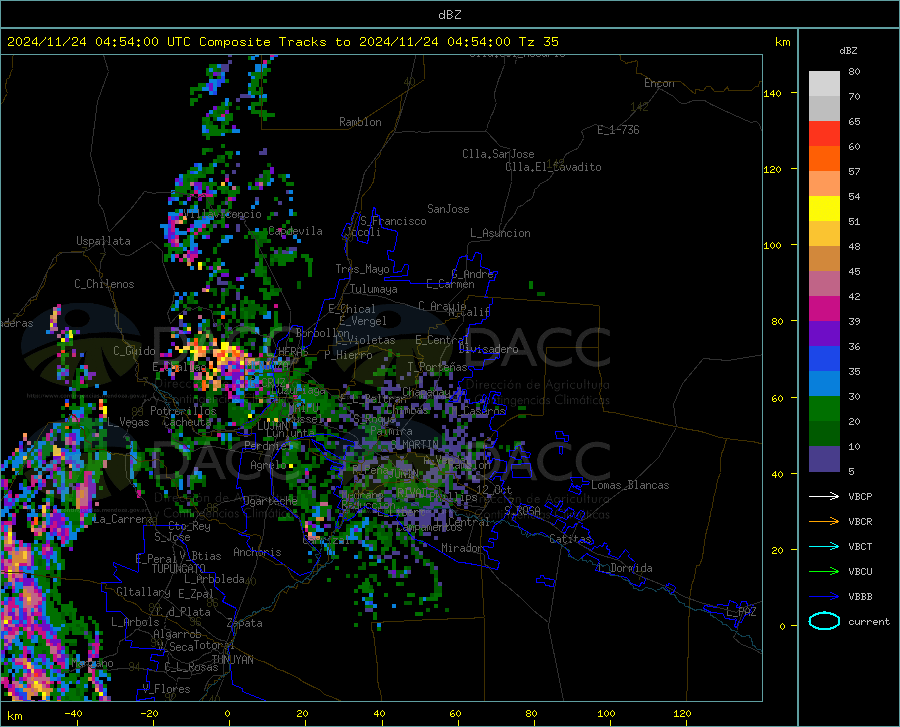Screen dimensions: 900x727
Task: Select the 'Tulumaya' map label
Action: tap(374, 289)
